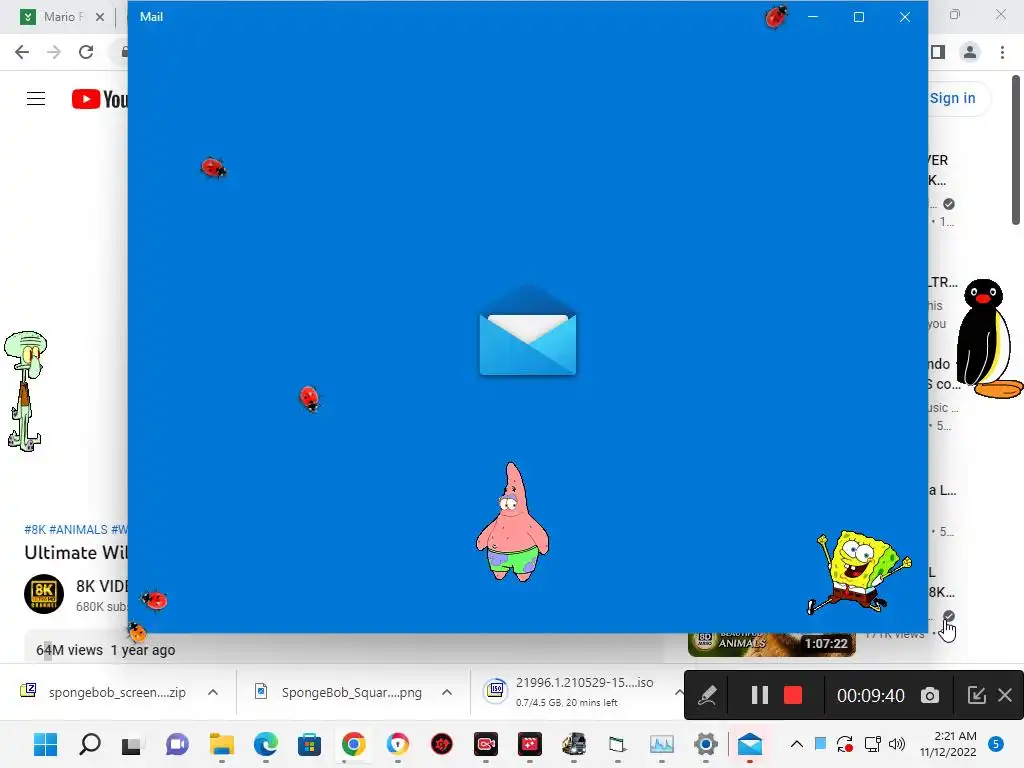Maximize the Mail window
1024x768 pixels.
(x=859, y=17)
